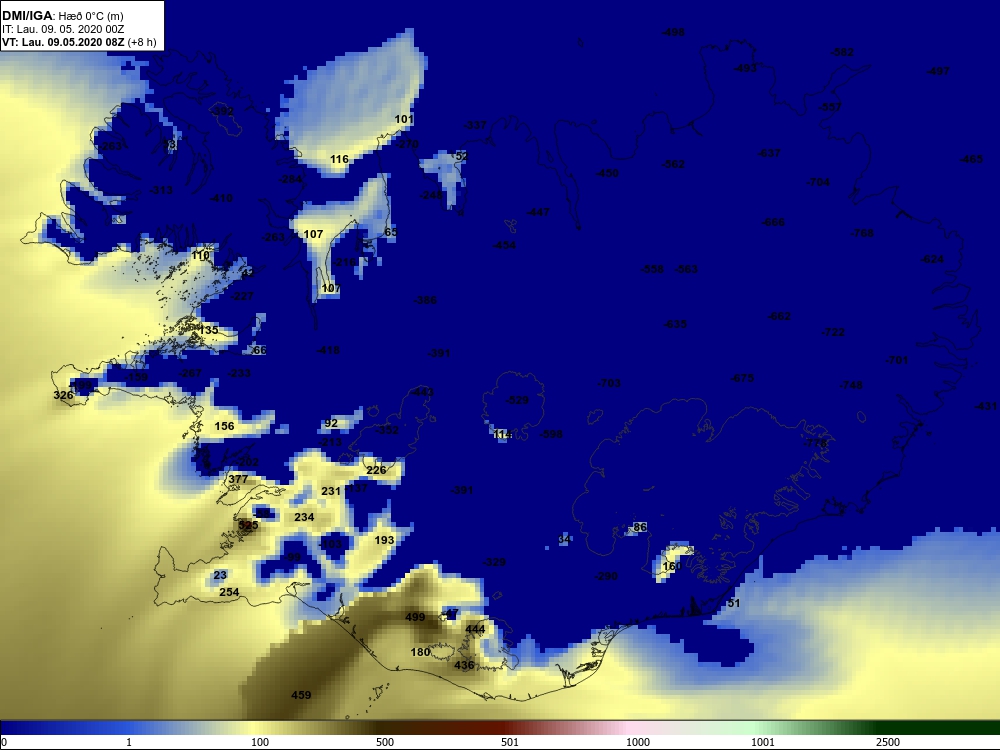This screenshot has width=1000, height=750.
Task: Click the map value '377'
Action: pos(238,478)
